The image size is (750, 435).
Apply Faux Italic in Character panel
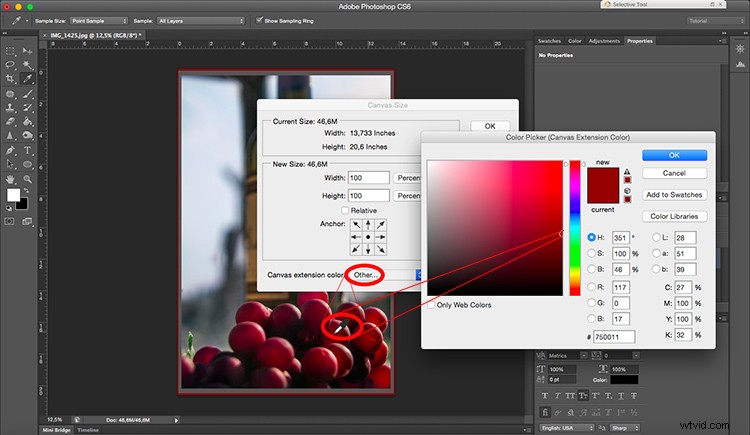coord(557,396)
